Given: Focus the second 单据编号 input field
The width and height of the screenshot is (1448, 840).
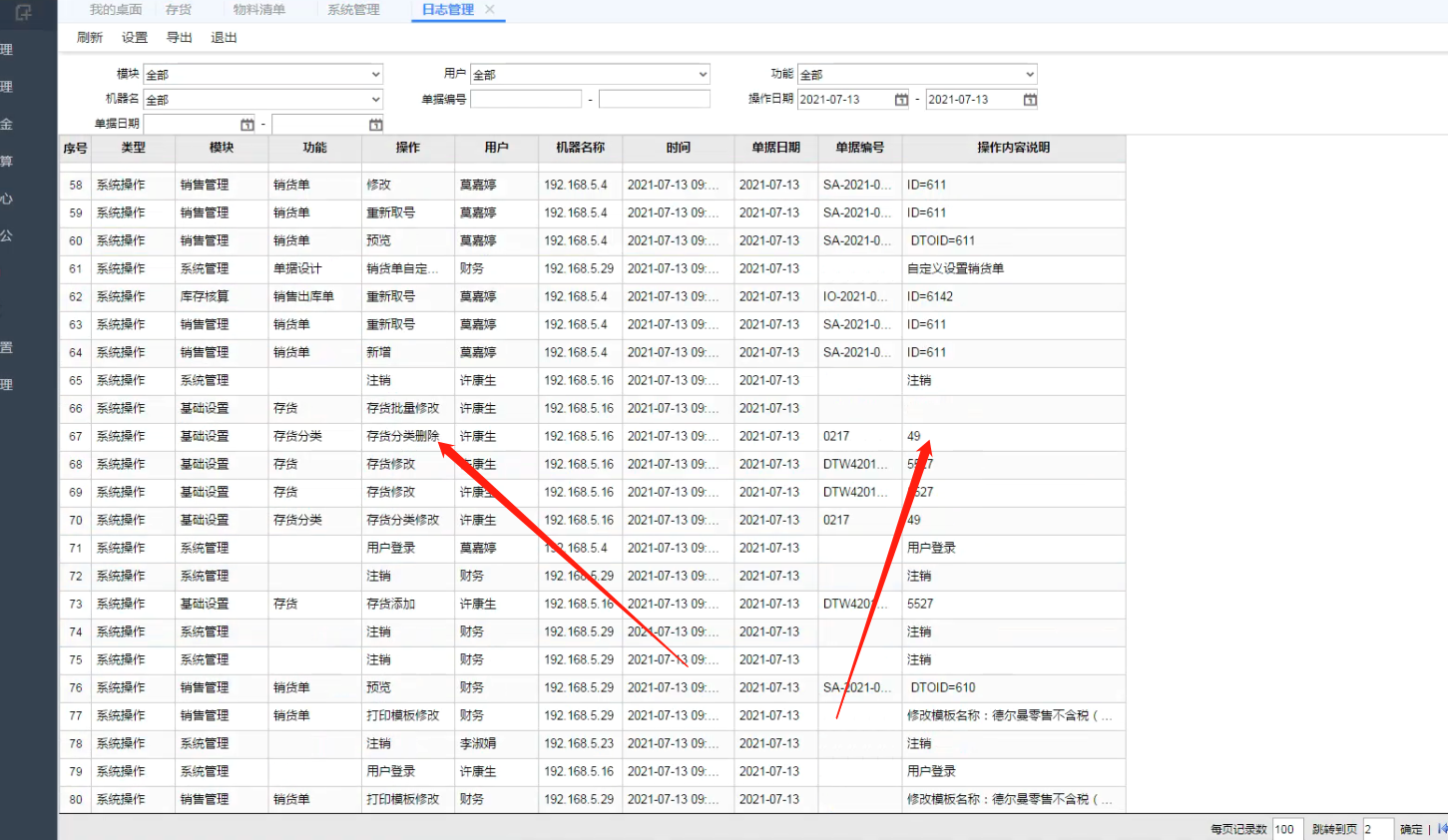Looking at the screenshot, I should coord(655,99).
